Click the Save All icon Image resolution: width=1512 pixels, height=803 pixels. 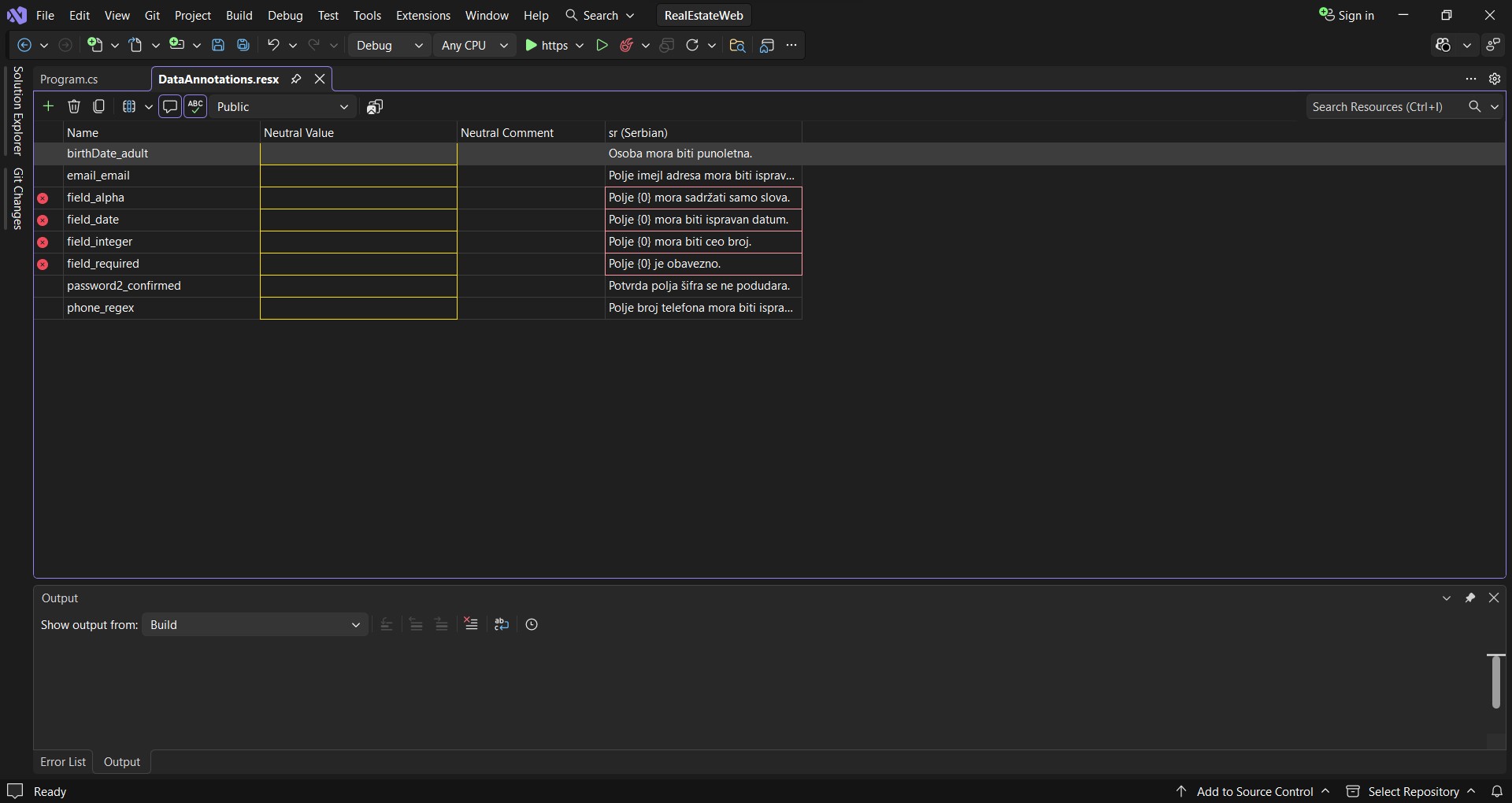243,46
